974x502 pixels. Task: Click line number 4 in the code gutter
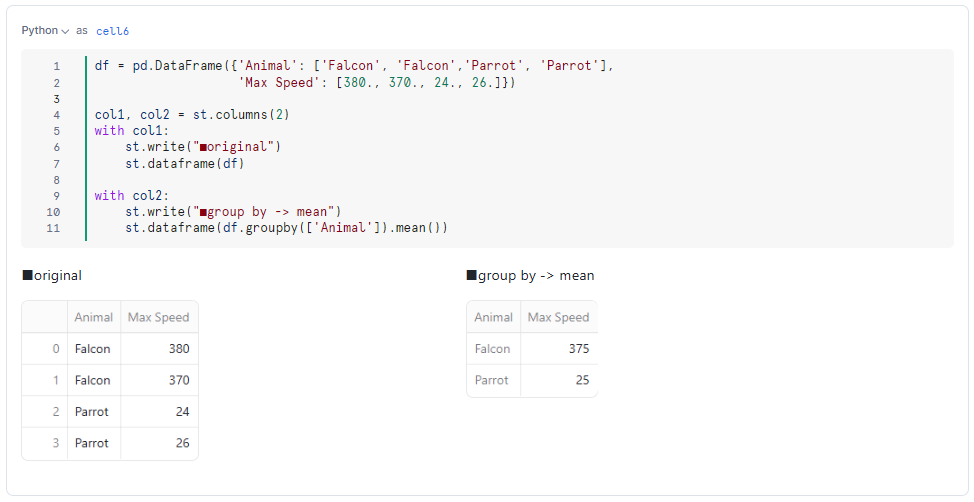(x=57, y=115)
